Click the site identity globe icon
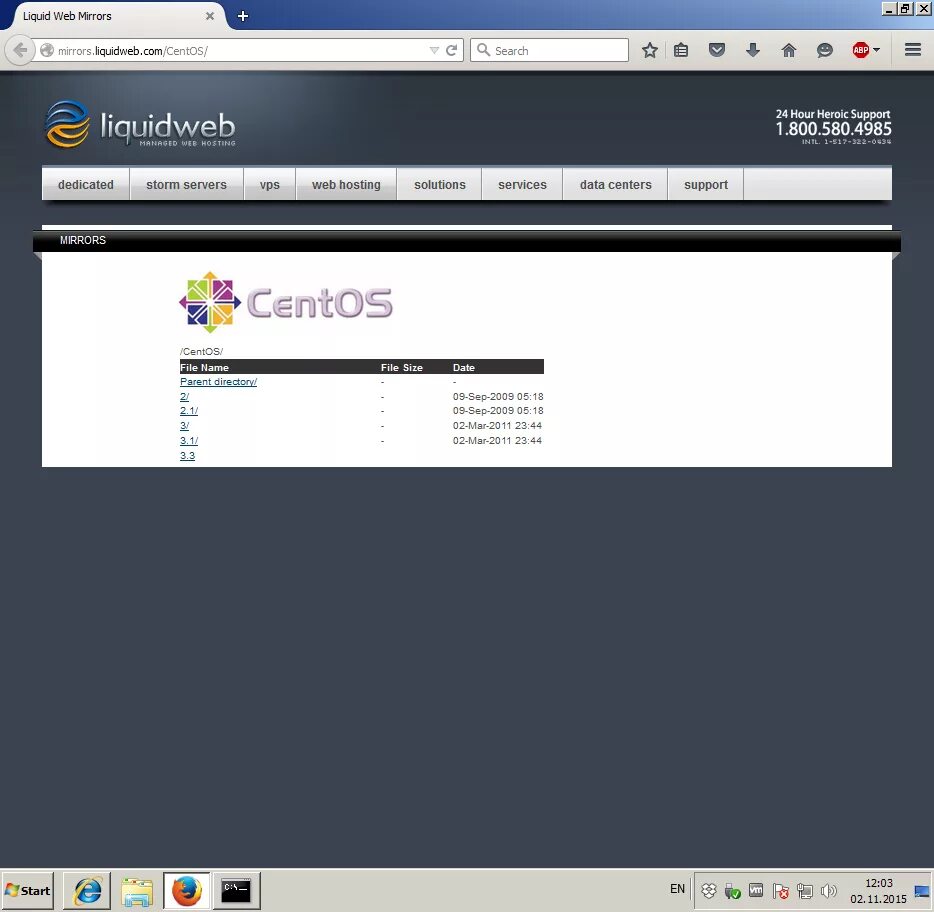Viewport: 934px width, 912px height. pos(47,51)
